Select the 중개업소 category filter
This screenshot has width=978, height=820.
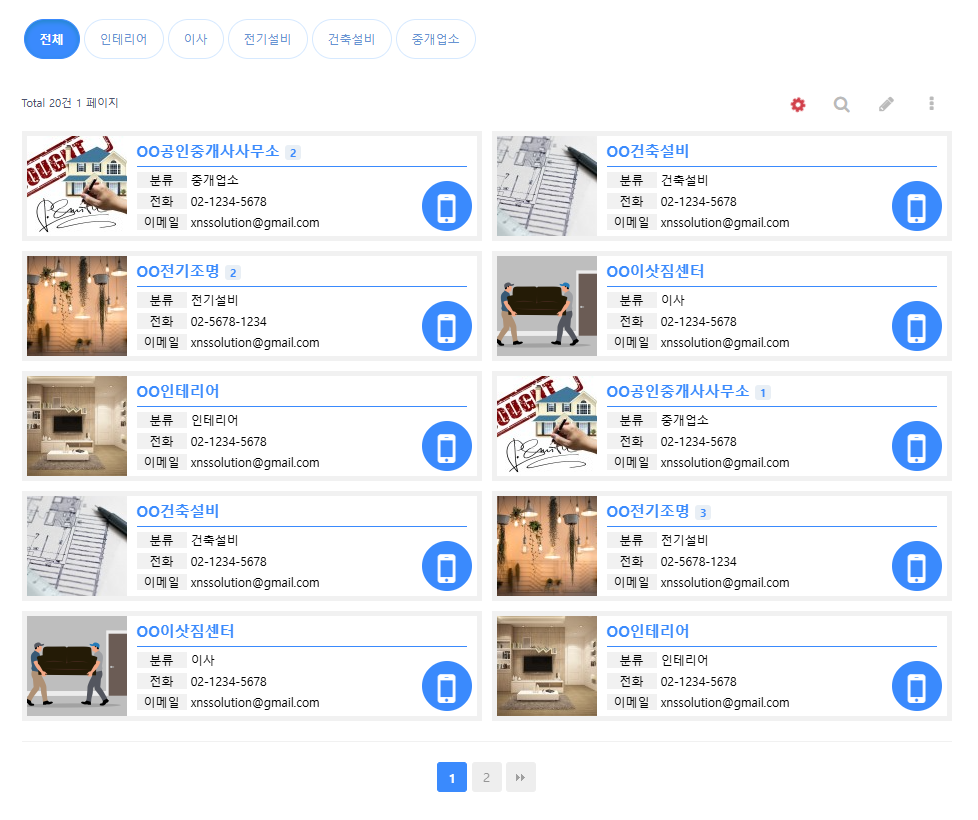pos(435,39)
